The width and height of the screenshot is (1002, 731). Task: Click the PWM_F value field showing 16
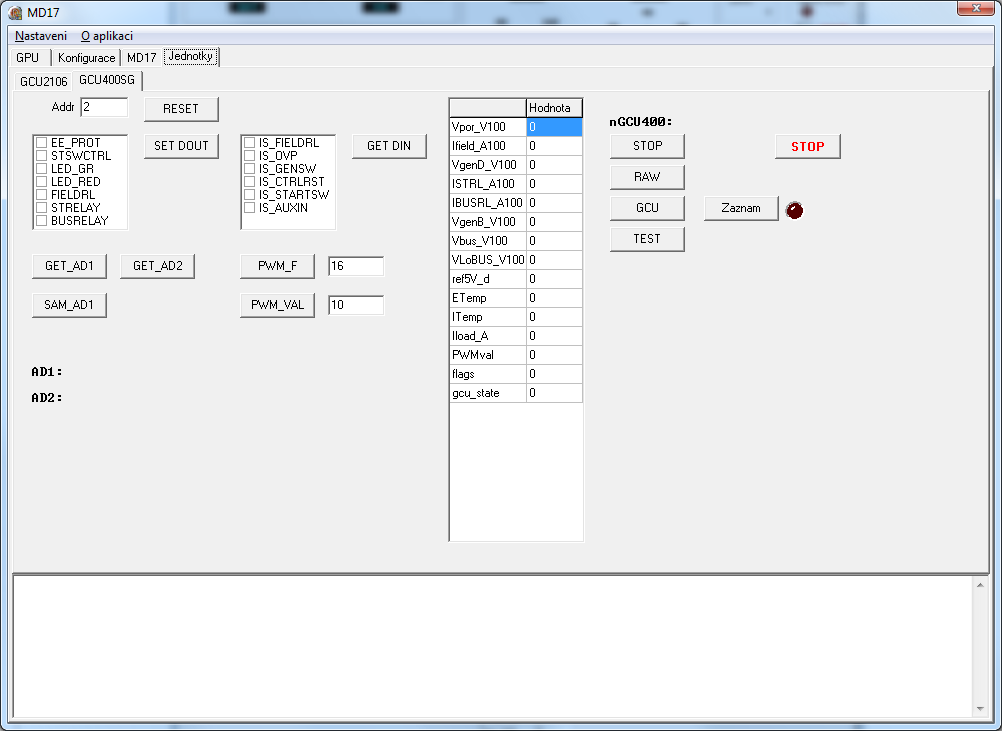[356, 266]
